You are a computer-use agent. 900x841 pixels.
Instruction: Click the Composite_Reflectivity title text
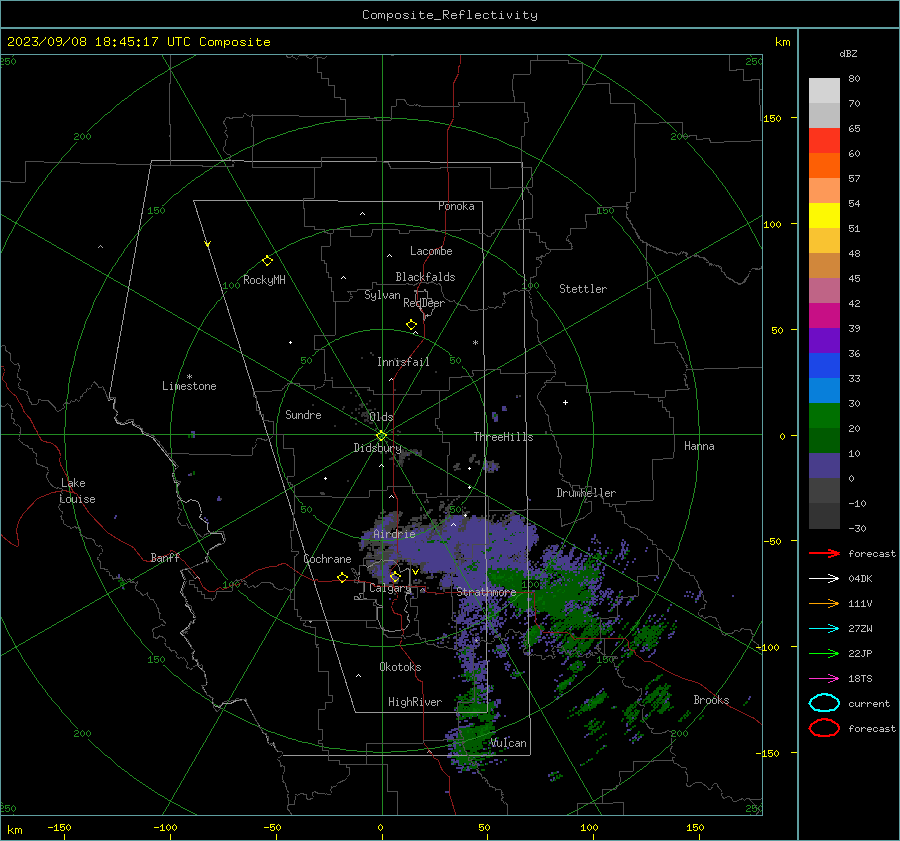450,15
